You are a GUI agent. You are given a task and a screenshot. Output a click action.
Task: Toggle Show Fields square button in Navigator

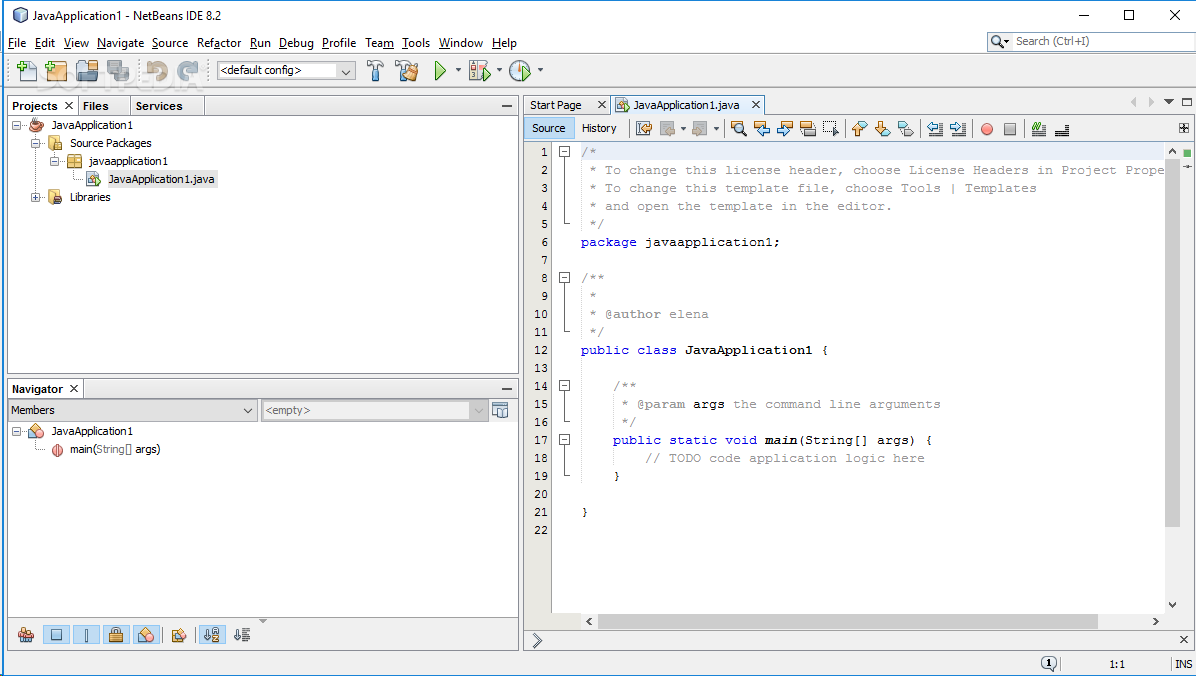56,635
